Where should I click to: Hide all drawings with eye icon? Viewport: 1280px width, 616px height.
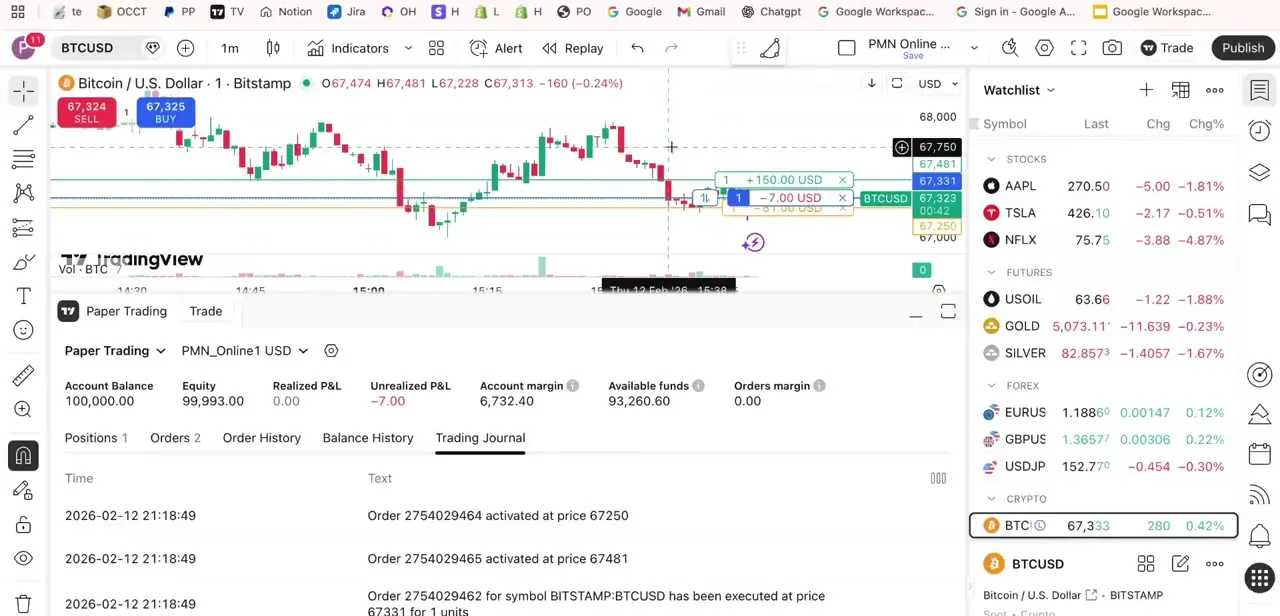(23, 559)
